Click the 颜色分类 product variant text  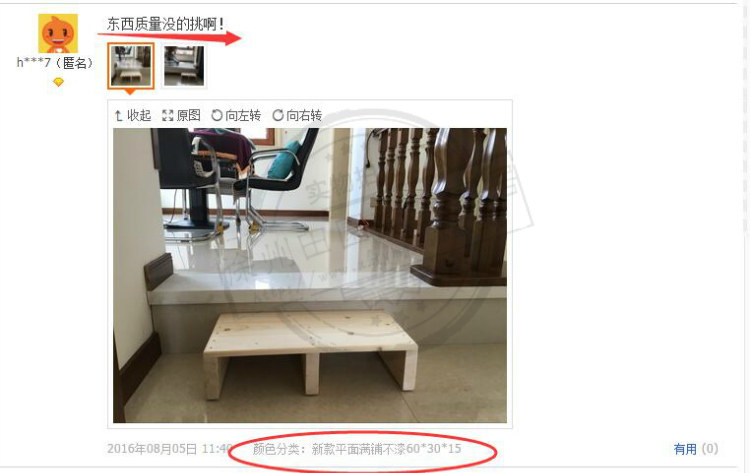[357, 449]
